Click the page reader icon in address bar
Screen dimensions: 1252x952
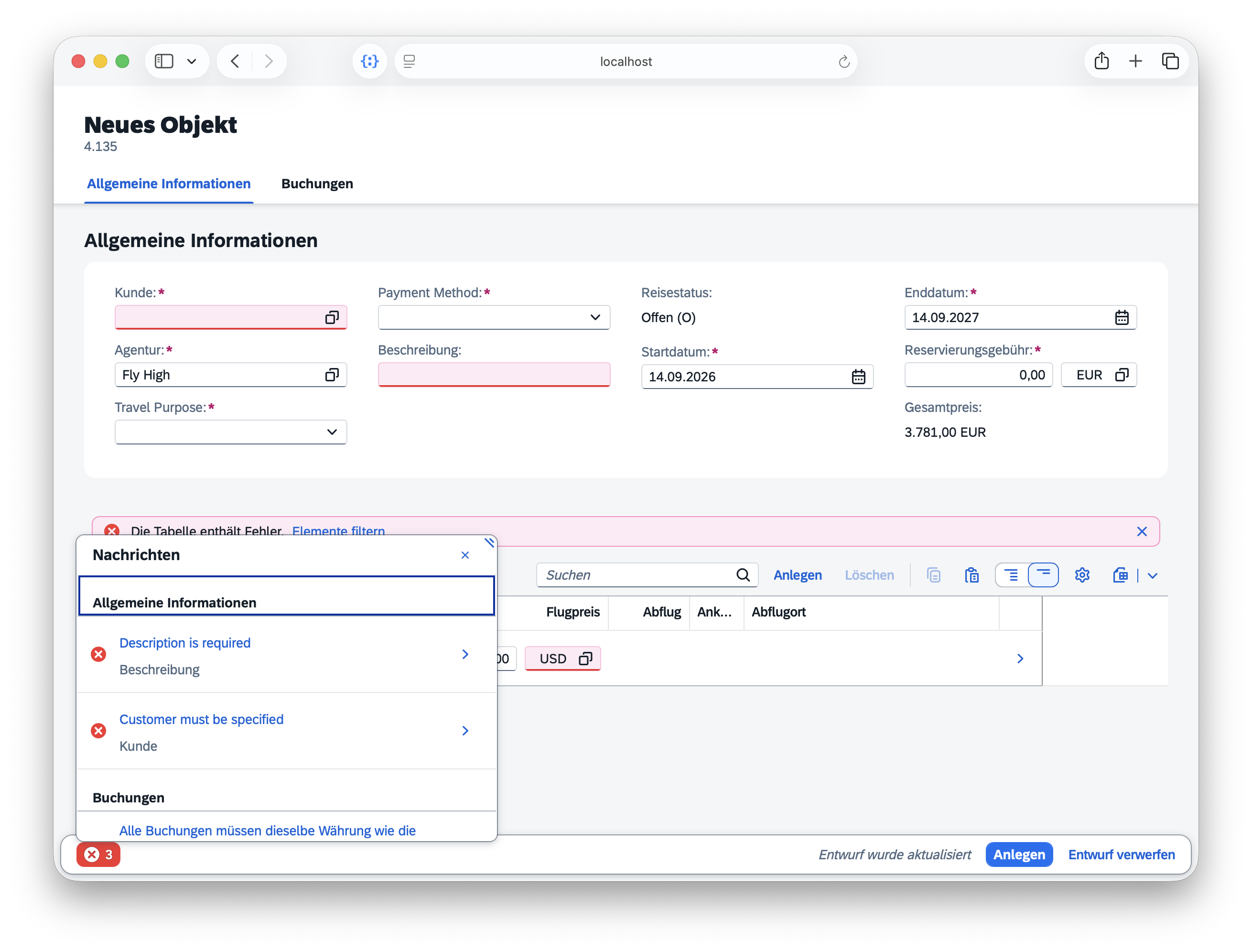pos(409,61)
